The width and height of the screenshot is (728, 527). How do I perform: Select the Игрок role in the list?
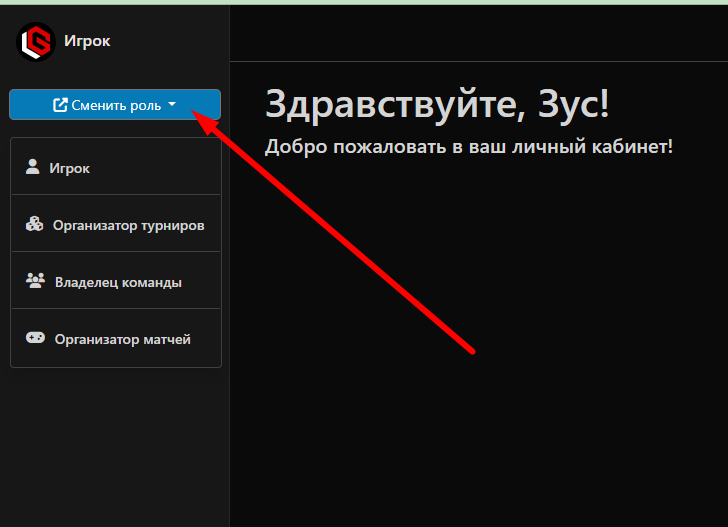70,168
